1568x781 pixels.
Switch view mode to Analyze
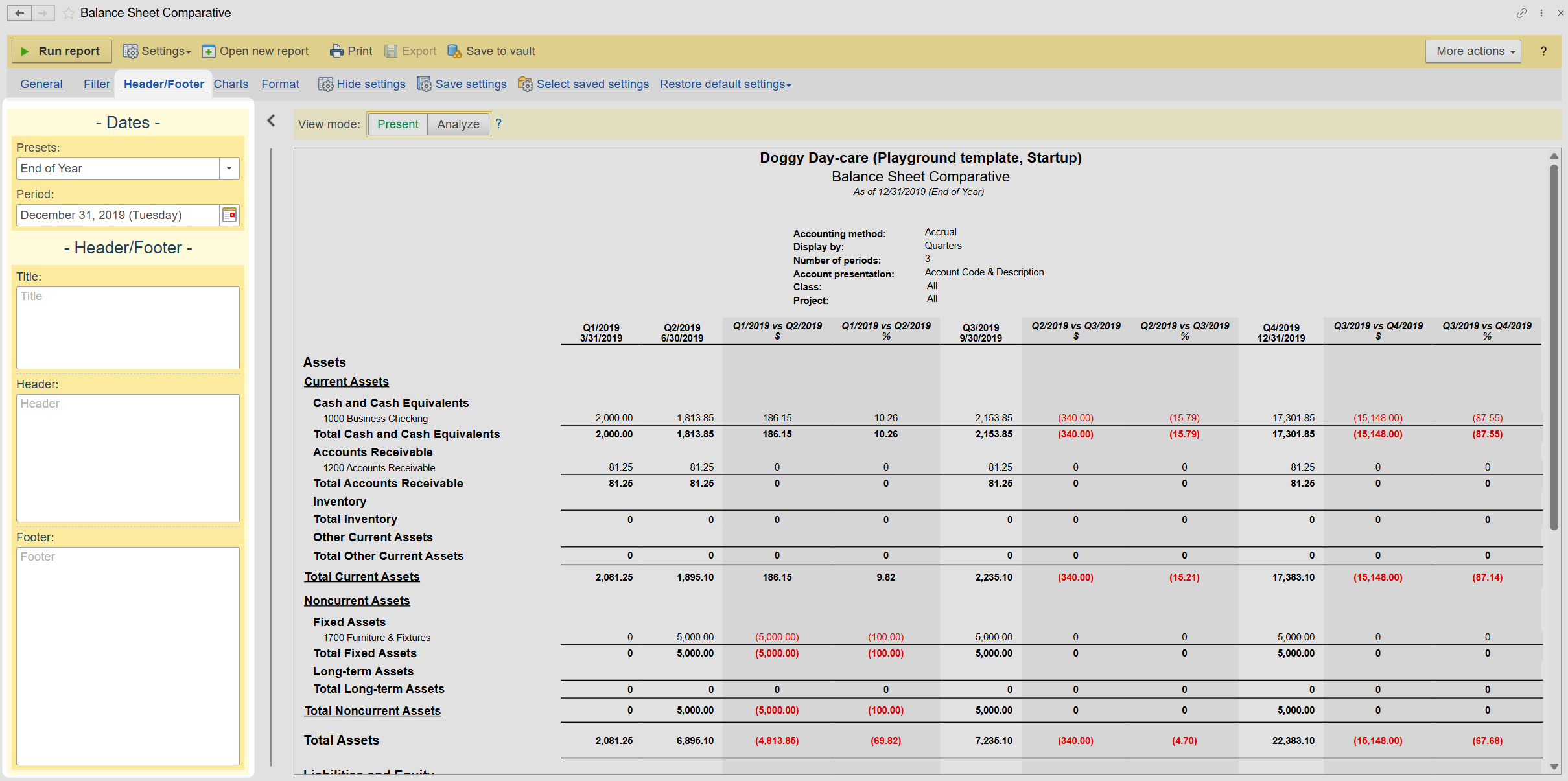[x=458, y=124]
